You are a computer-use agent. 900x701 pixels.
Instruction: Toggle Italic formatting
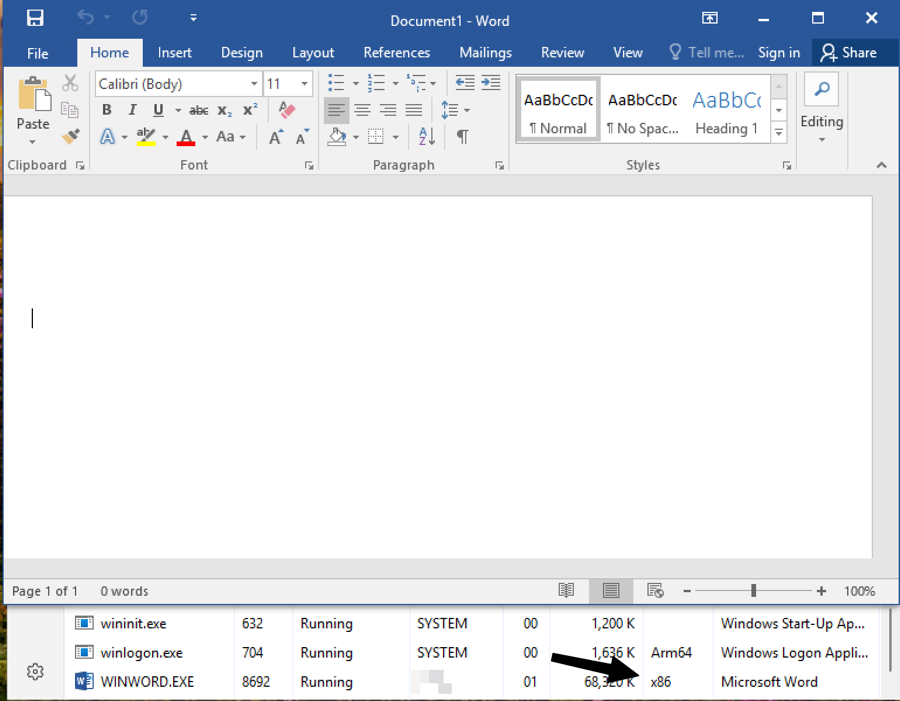point(133,110)
